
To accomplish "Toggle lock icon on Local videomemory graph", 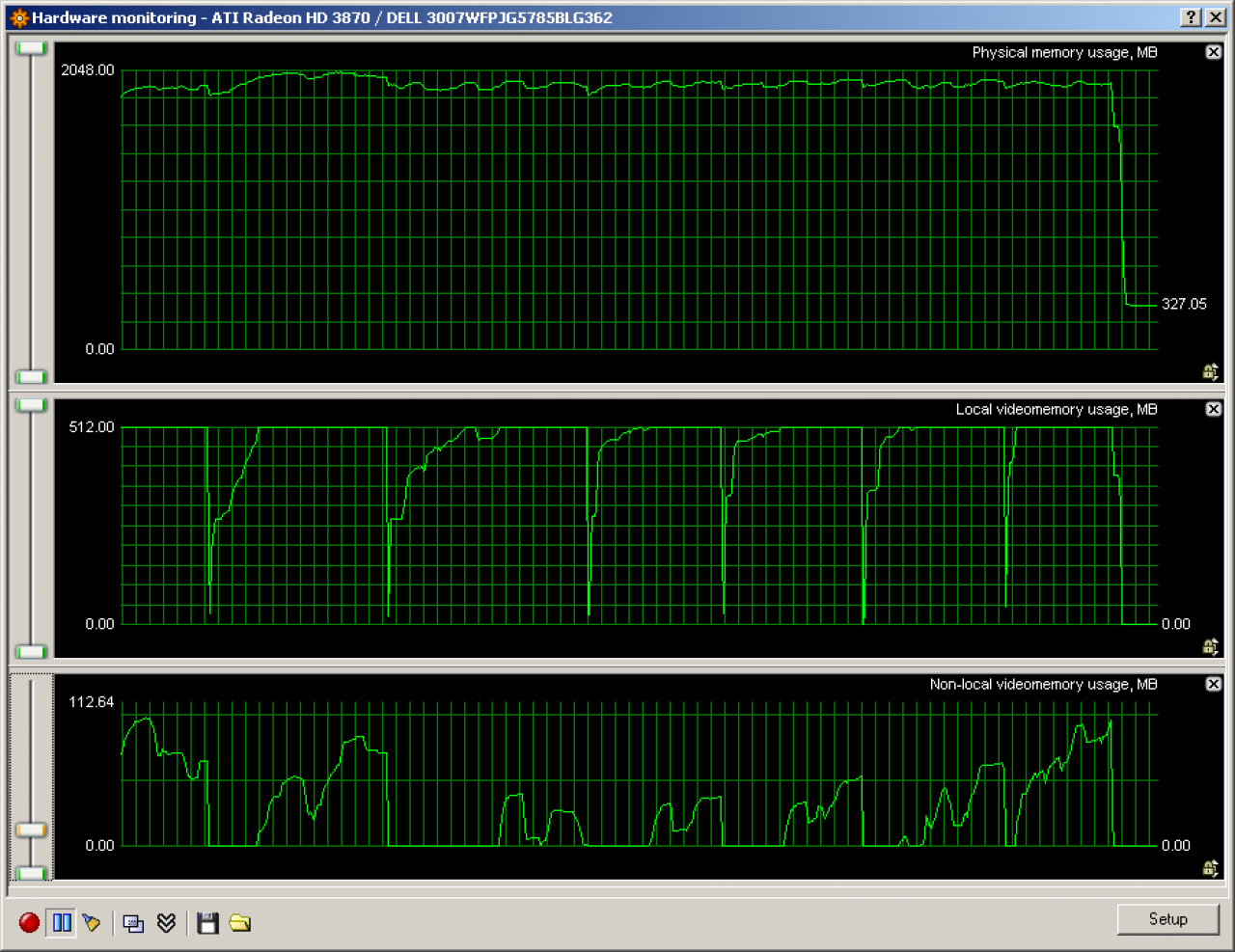I will point(1211,646).
